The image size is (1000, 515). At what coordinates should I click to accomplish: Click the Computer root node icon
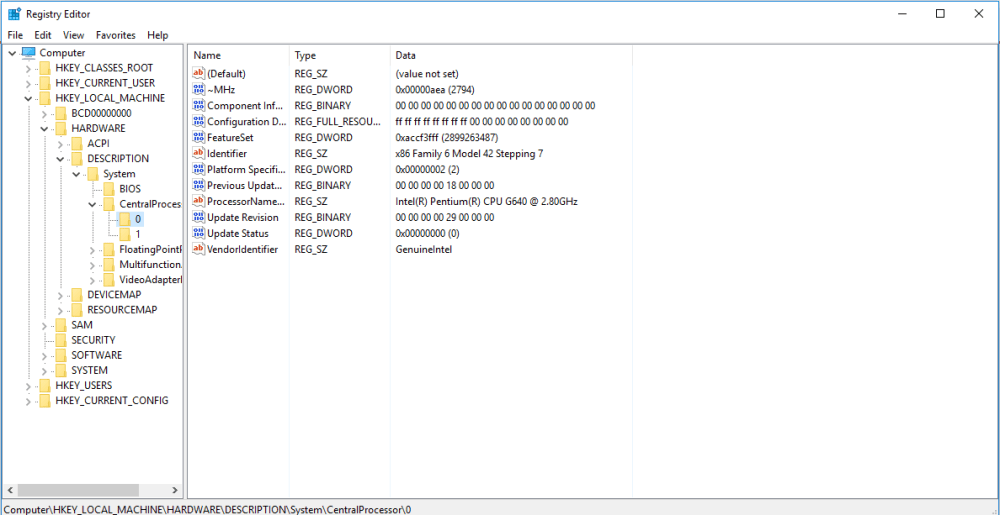click(x=28, y=53)
